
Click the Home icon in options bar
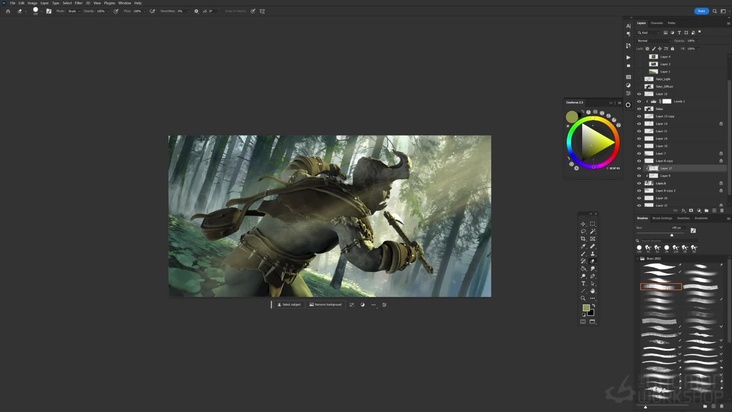[x=8, y=11]
